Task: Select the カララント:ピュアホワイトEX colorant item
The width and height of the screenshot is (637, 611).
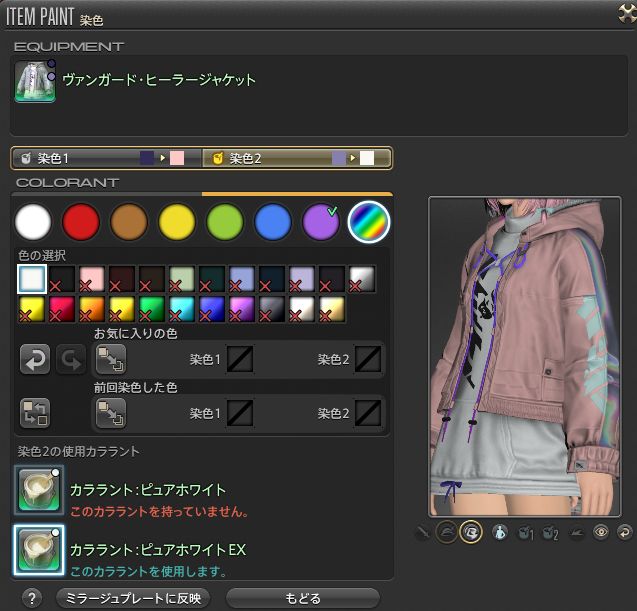Action: coord(39,550)
